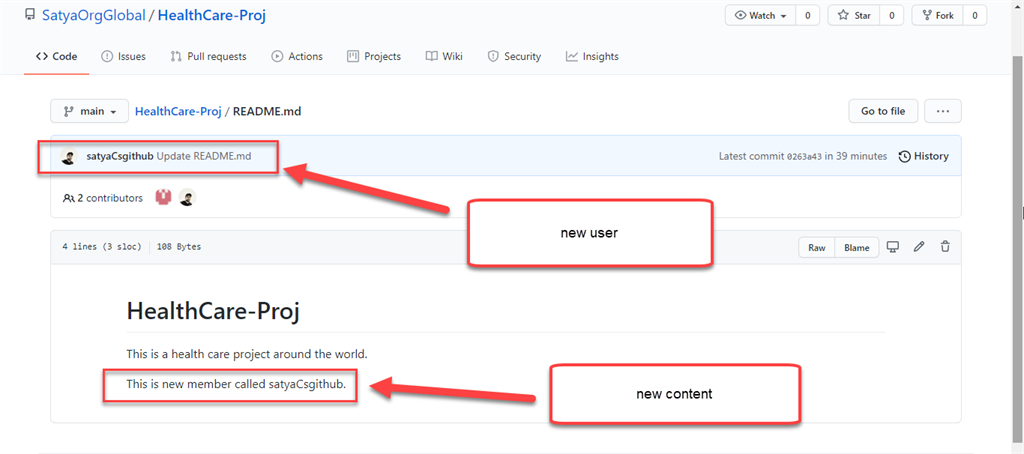Open the SatyaOrgGlobal organization link

point(93,16)
